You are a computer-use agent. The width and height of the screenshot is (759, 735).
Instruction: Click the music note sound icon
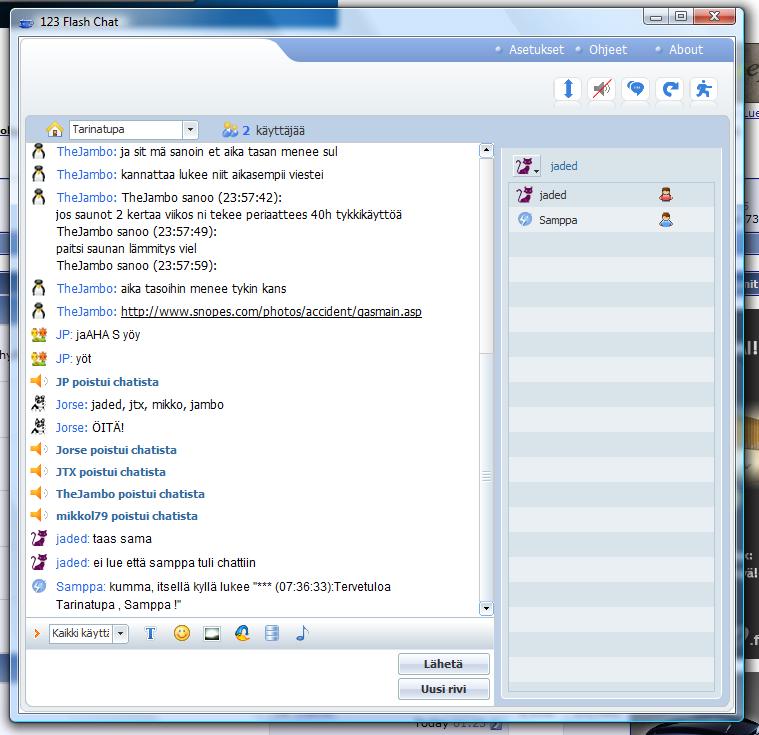point(302,633)
